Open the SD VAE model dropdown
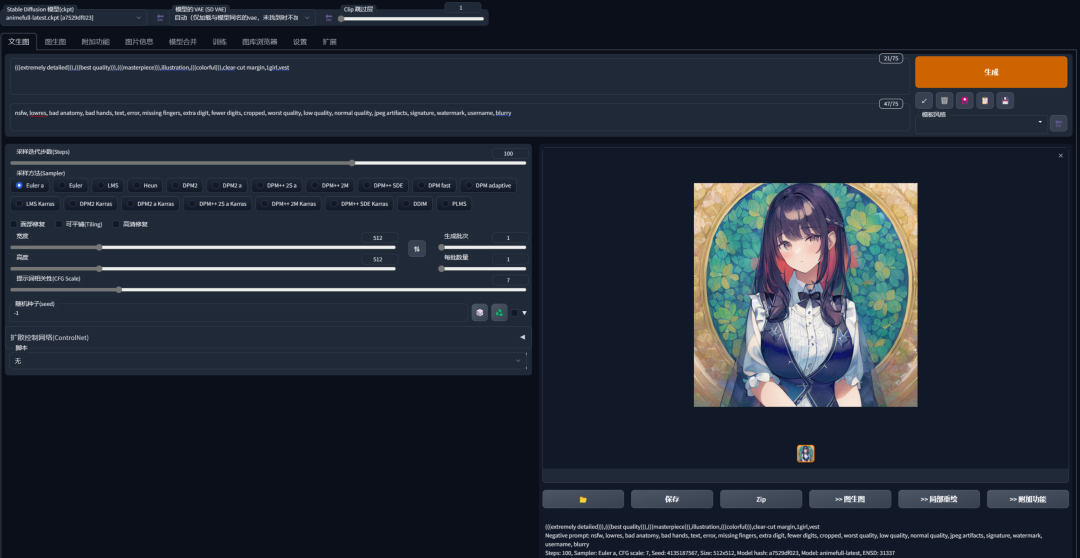1080x558 pixels. click(242, 17)
